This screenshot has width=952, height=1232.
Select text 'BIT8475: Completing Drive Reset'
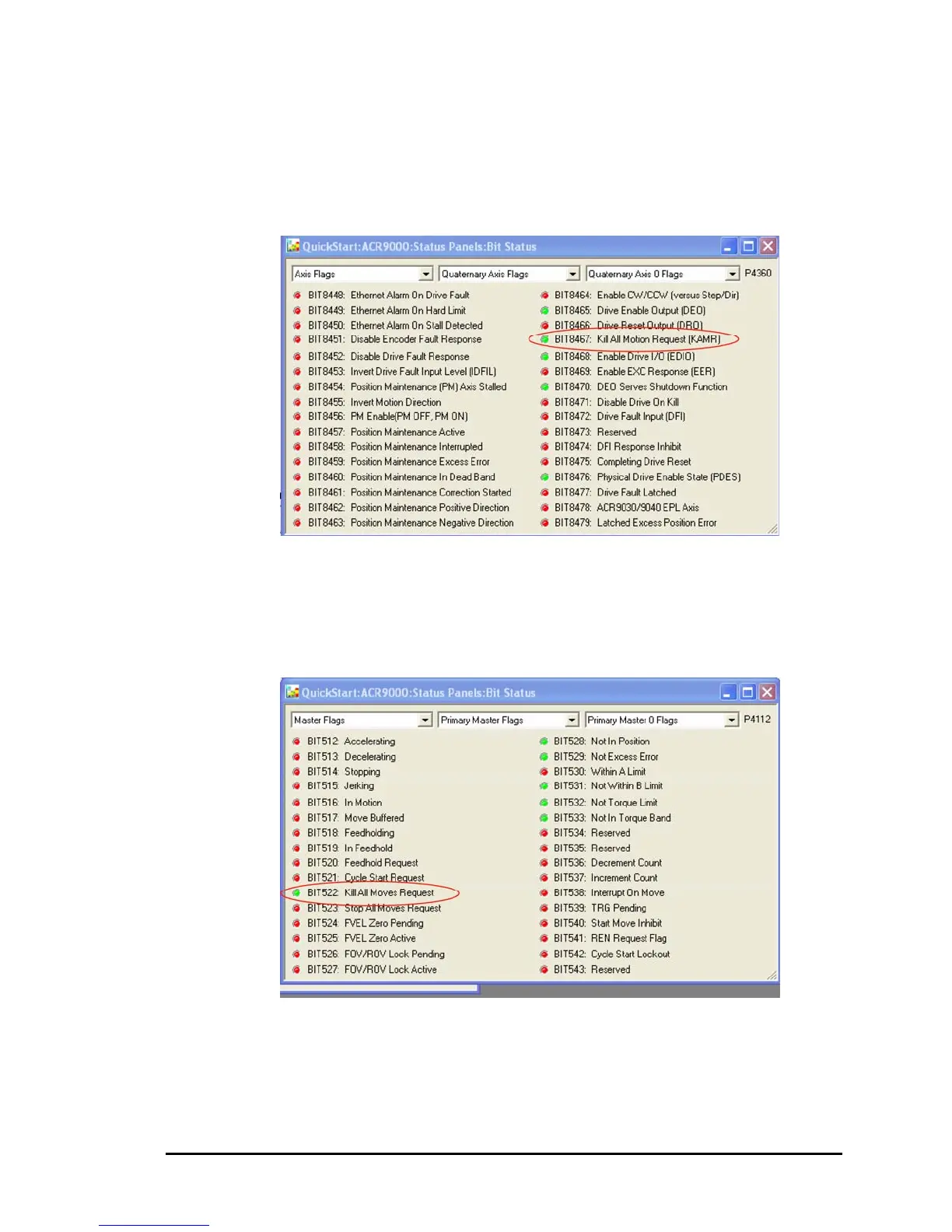click(622, 461)
